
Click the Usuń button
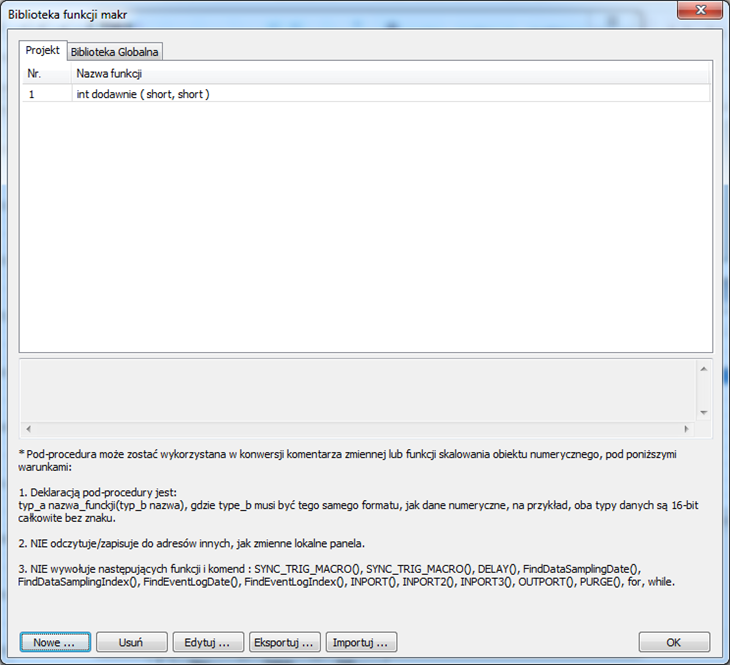coord(131,642)
